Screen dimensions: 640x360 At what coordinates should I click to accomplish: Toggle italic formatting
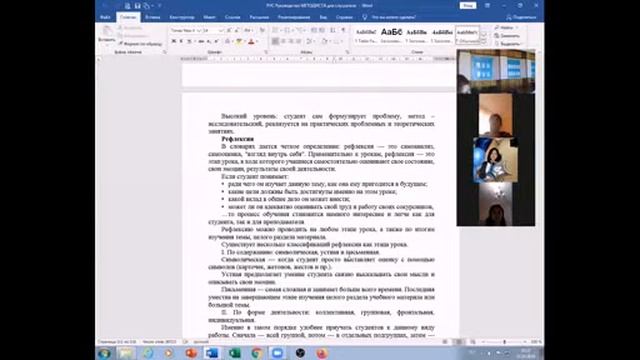pyautogui.click(x=181, y=41)
